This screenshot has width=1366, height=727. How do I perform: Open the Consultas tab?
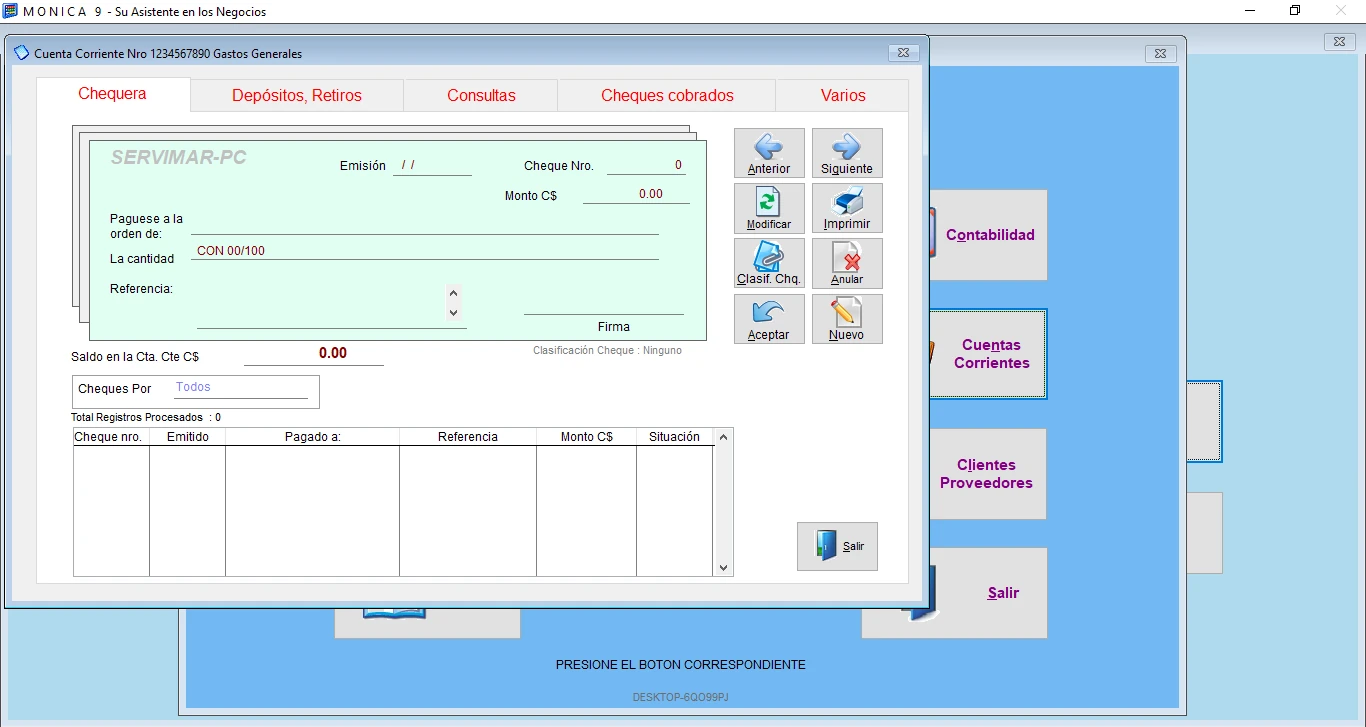481,96
